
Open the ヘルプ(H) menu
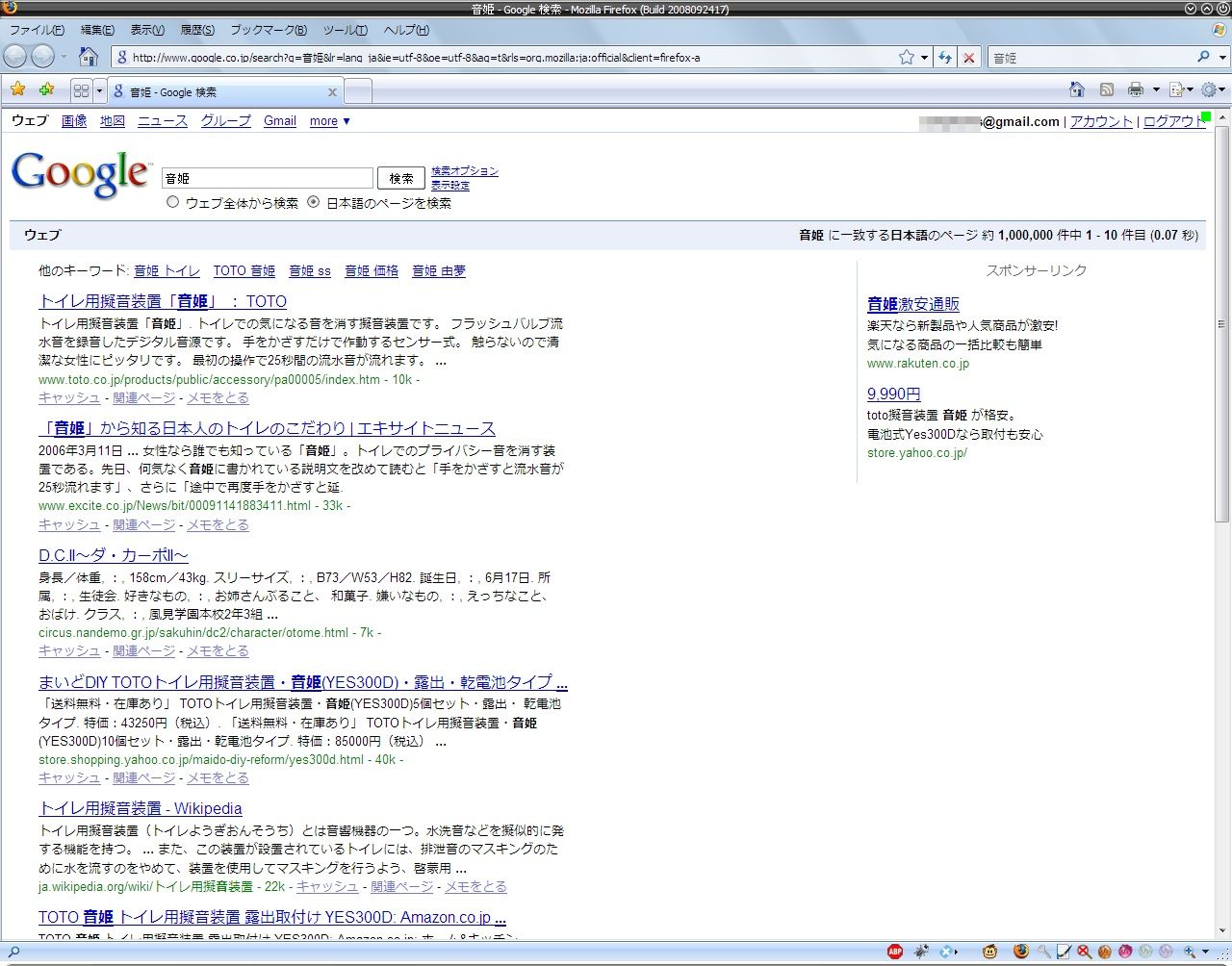coord(406,30)
